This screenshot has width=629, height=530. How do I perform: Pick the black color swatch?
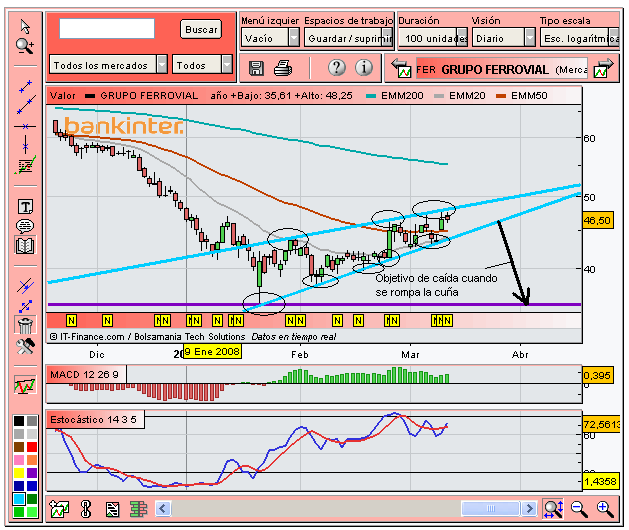pyautogui.click(x=19, y=421)
